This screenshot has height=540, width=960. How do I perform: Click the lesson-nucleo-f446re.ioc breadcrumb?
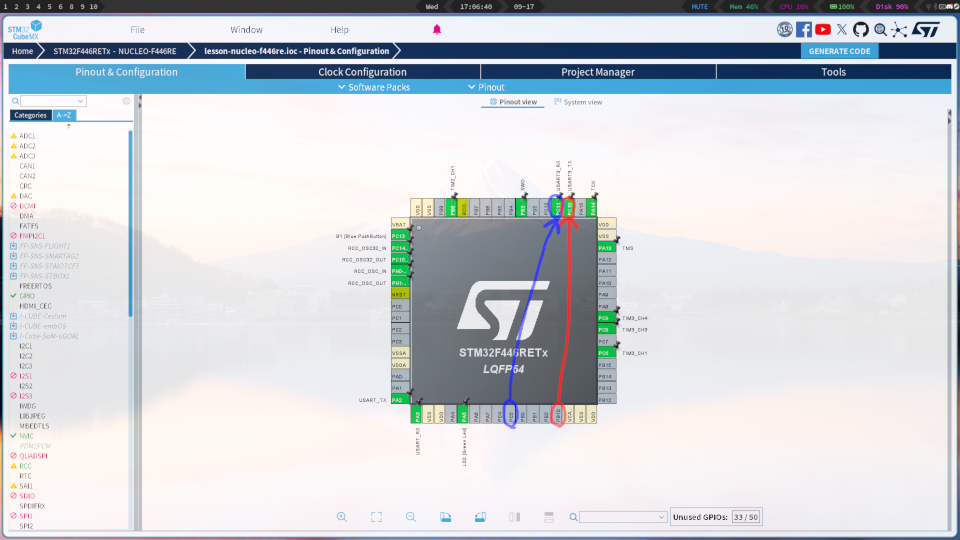pos(296,51)
